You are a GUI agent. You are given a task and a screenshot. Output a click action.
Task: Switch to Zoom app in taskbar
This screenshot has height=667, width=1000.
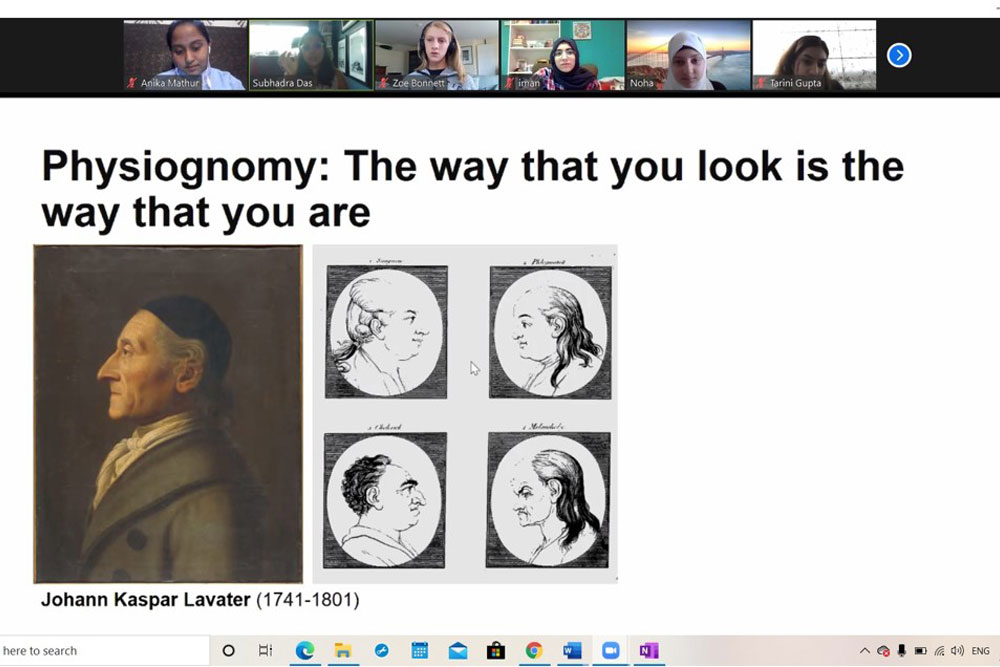[611, 650]
